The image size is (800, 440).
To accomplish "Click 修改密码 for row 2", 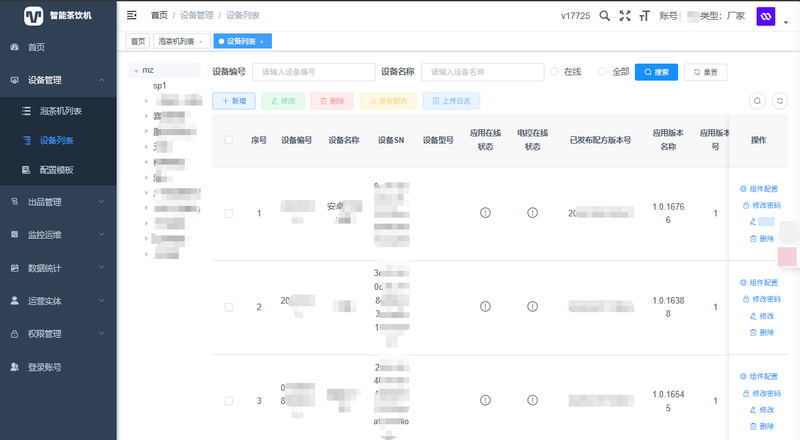I will point(762,299).
